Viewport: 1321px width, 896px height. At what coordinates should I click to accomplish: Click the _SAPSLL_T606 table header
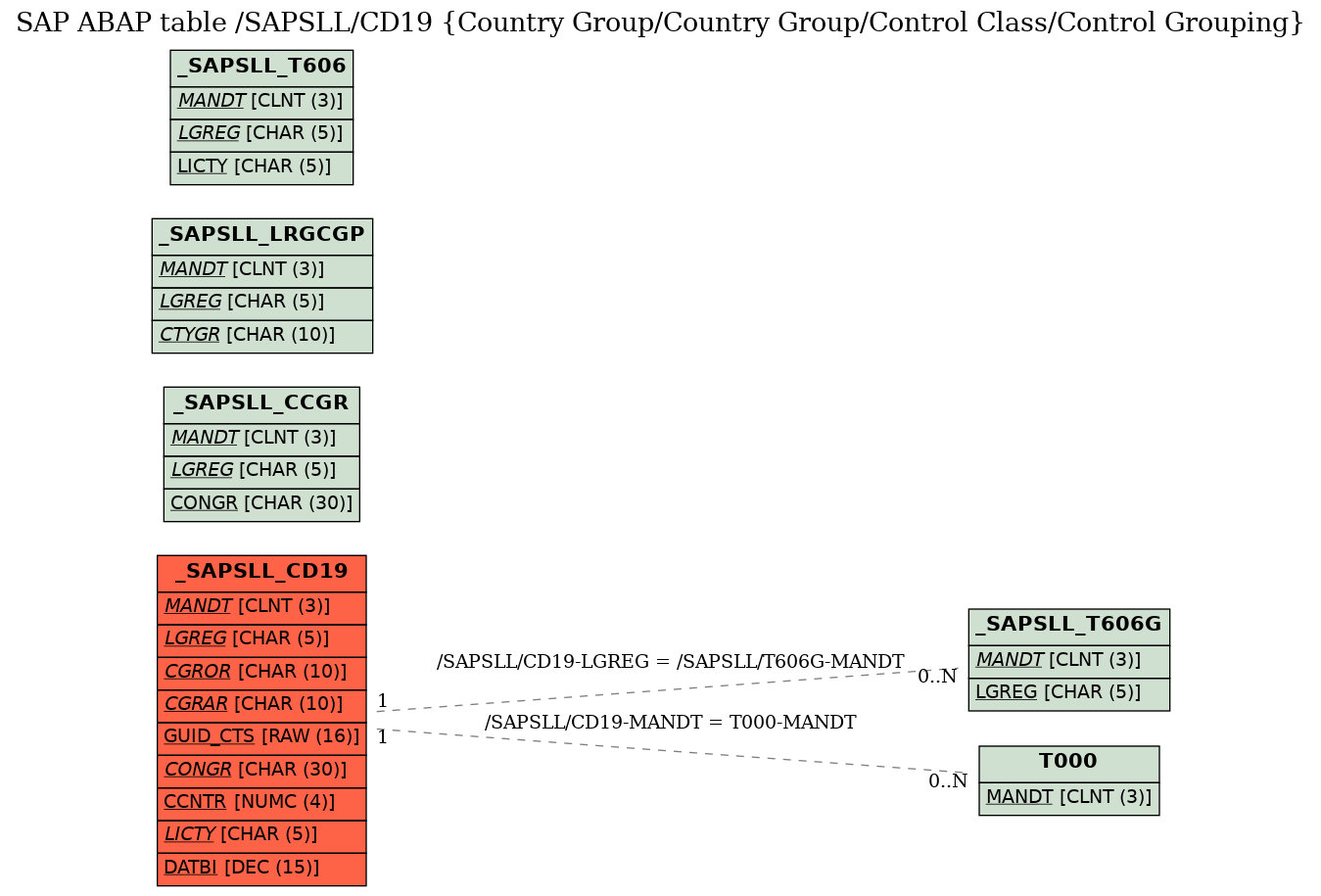(x=261, y=68)
